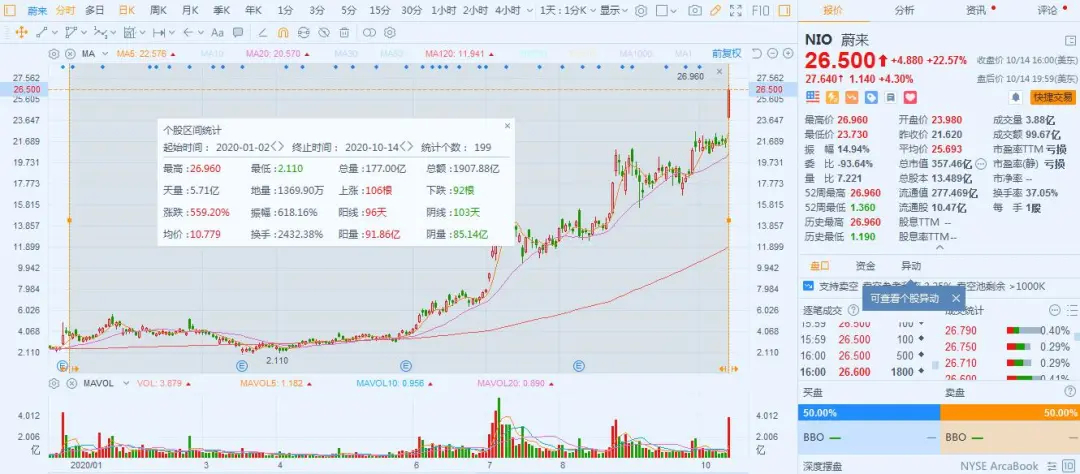Click 前复权 price adjustment button

(x=727, y=54)
